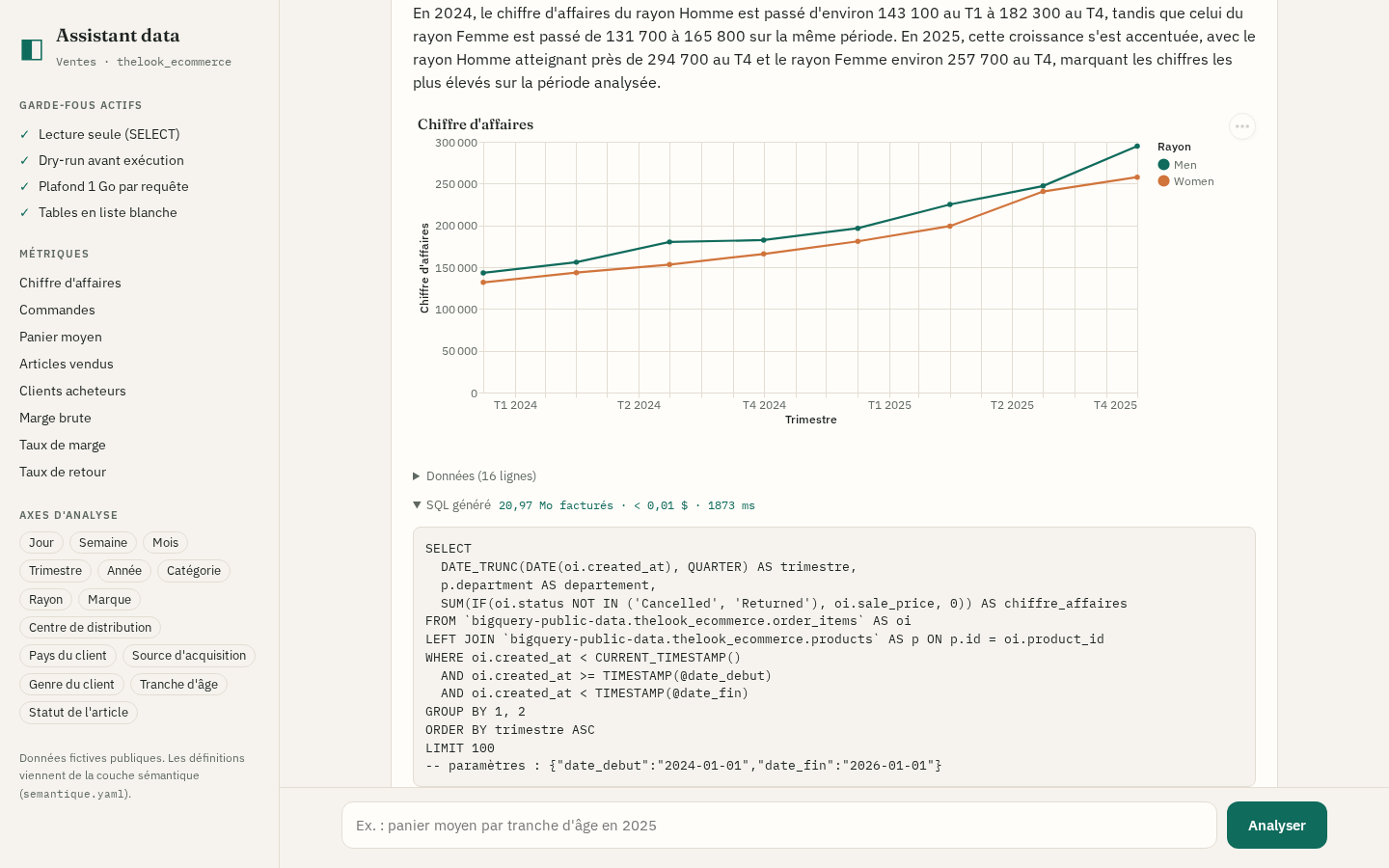
Task: Toggle the Mois axis chip
Action: click(166, 543)
